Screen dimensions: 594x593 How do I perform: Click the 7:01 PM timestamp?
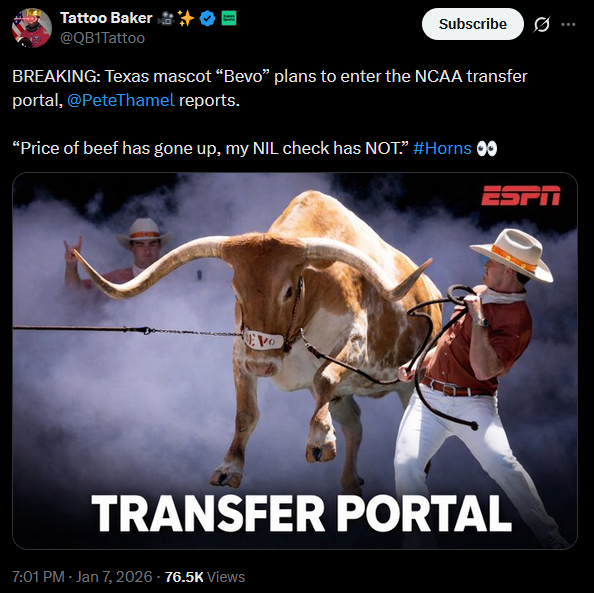click(38, 577)
